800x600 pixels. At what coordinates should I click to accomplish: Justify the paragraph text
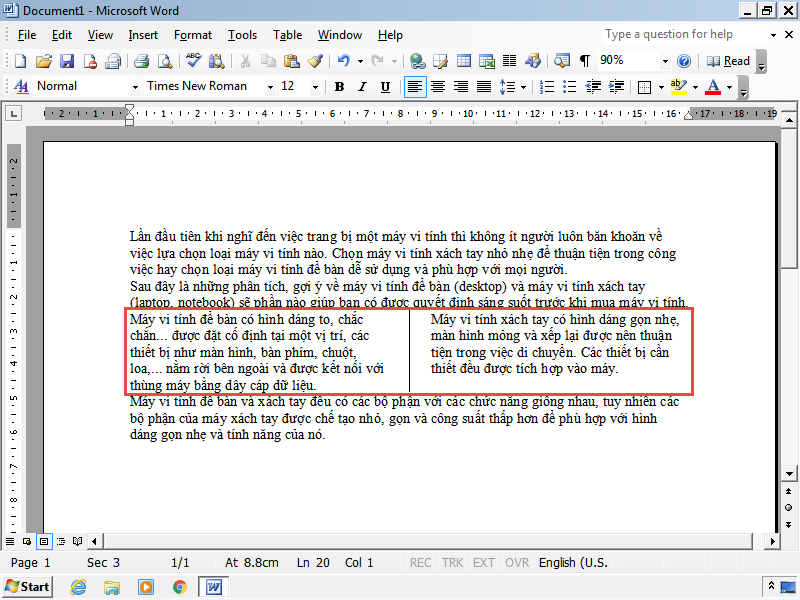(484, 87)
